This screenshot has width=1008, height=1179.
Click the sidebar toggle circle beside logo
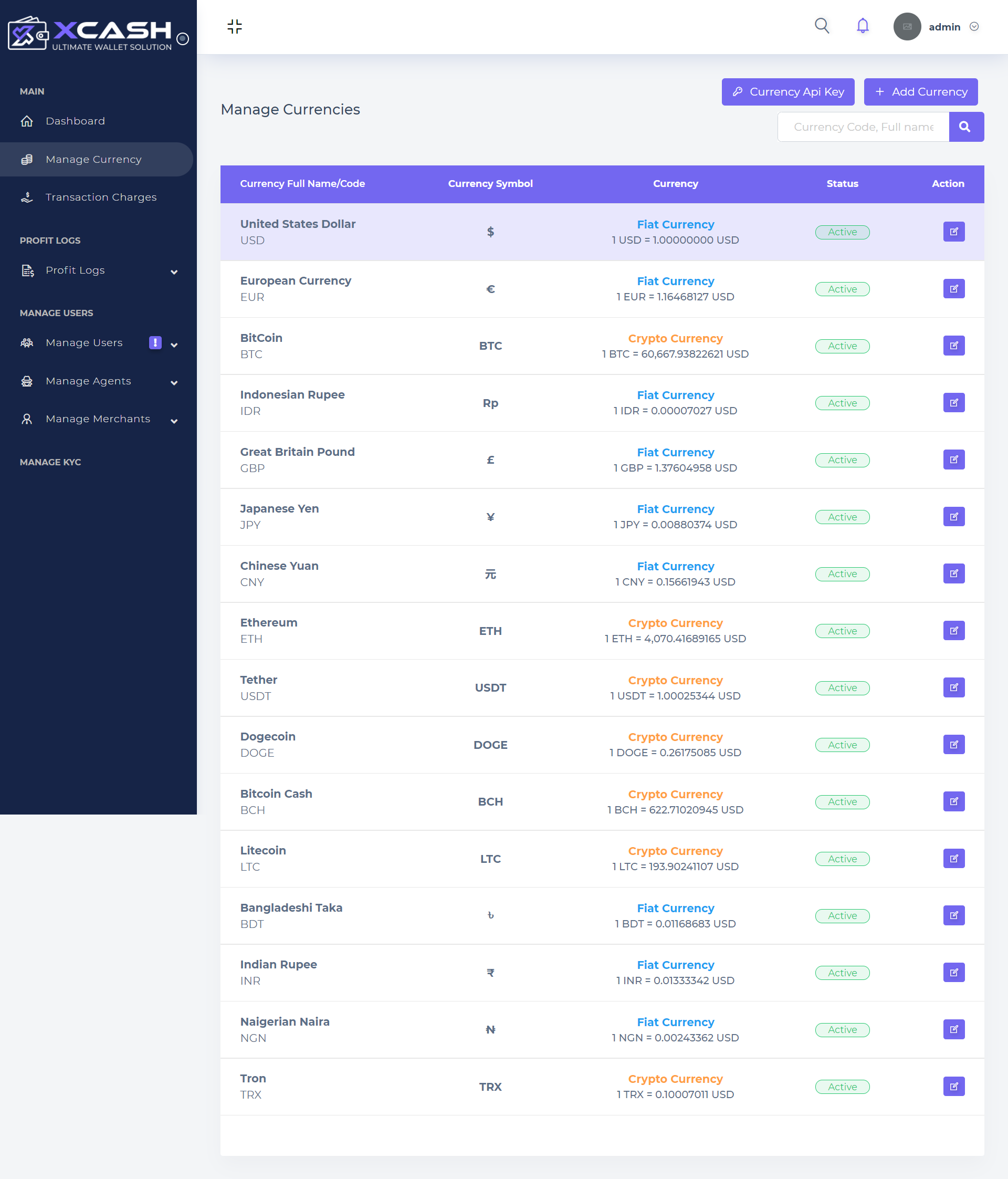[183, 39]
